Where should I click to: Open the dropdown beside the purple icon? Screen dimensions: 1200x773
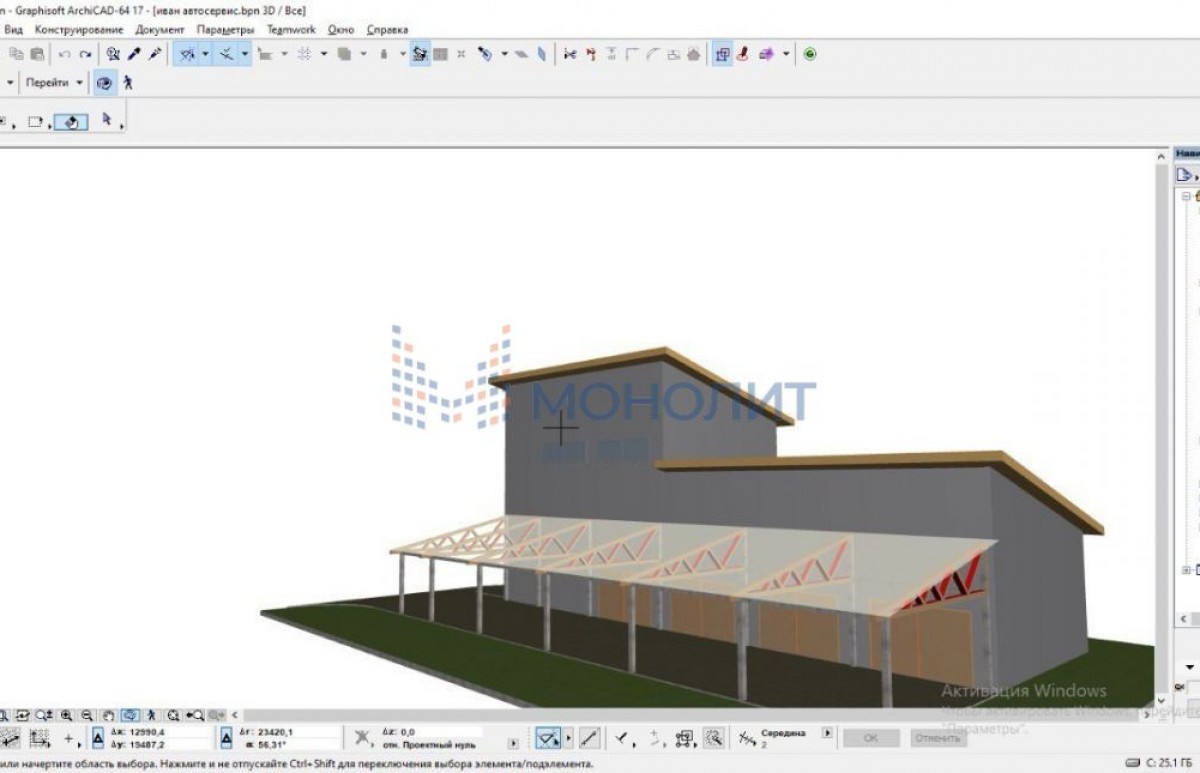point(786,54)
